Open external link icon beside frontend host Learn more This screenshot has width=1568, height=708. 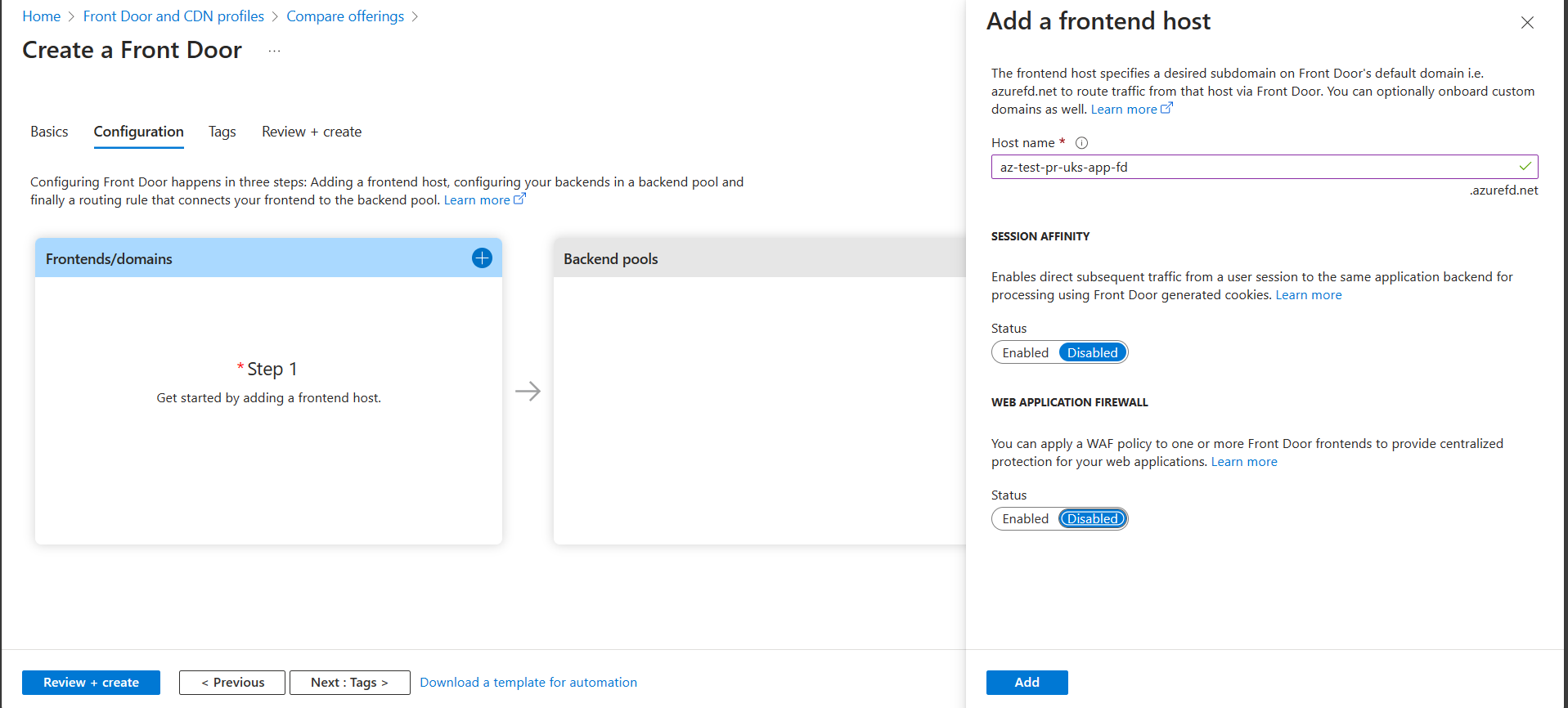(1166, 108)
